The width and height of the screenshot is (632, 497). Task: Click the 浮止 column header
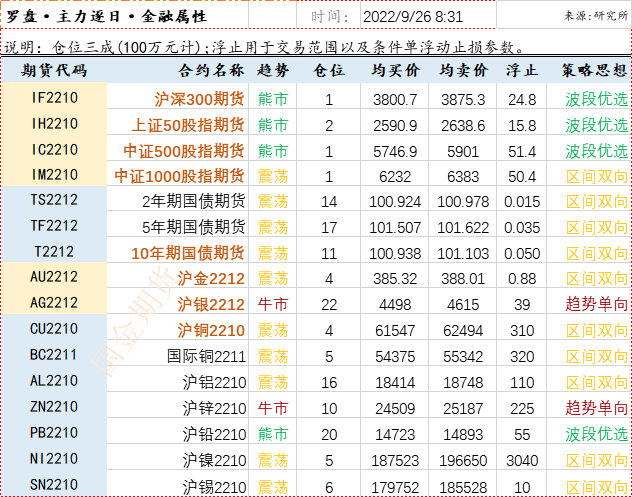[x=522, y=70]
